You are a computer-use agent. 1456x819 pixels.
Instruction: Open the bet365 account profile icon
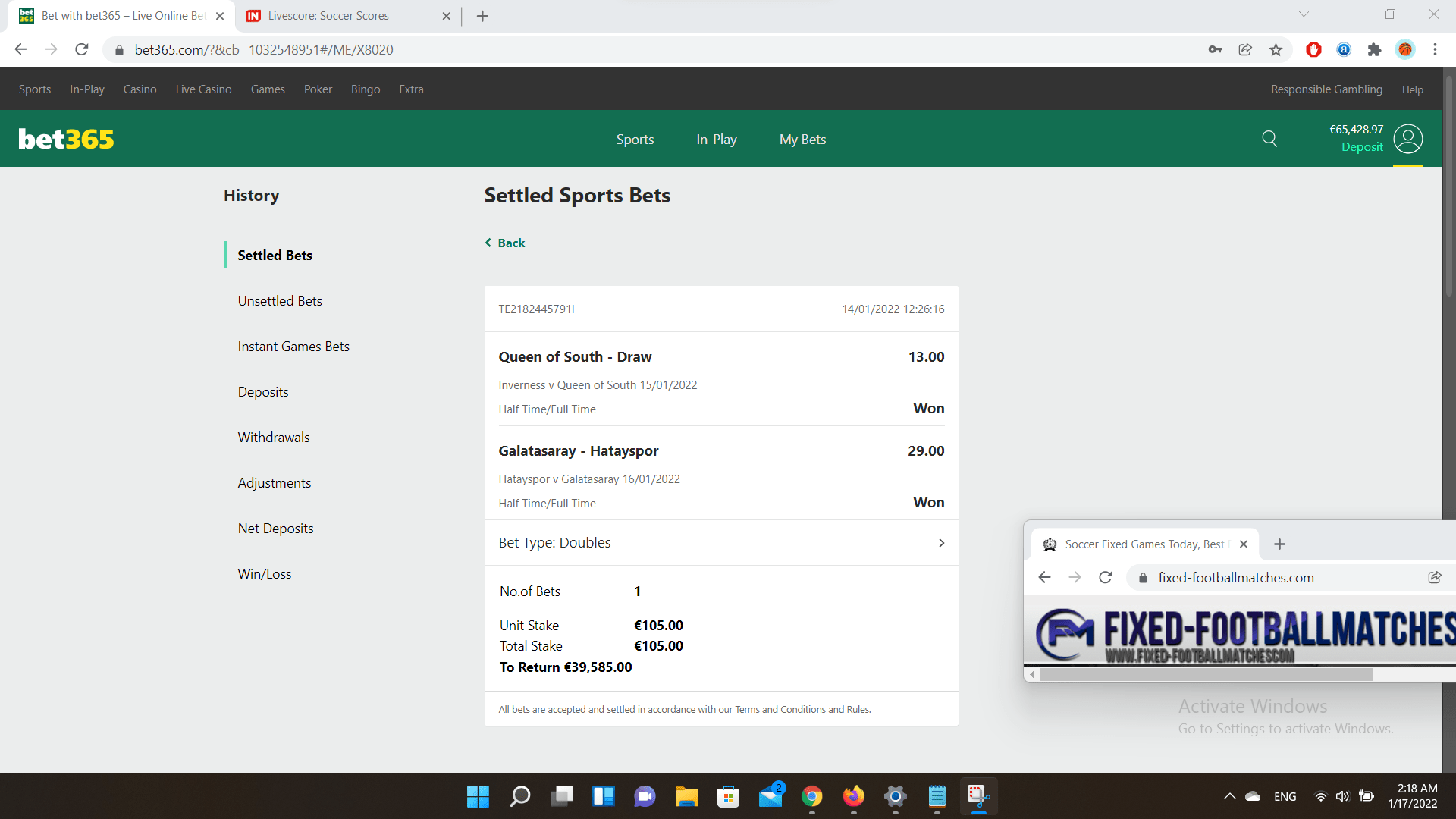point(1408,139)
